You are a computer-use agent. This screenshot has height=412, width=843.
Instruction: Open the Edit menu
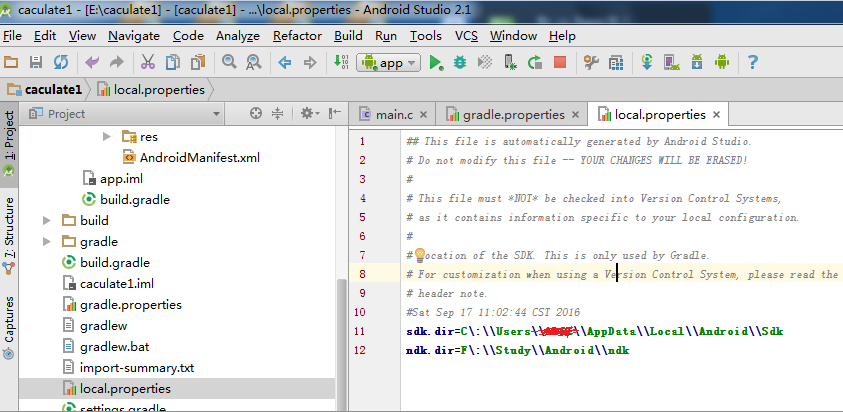click(45, 36)
